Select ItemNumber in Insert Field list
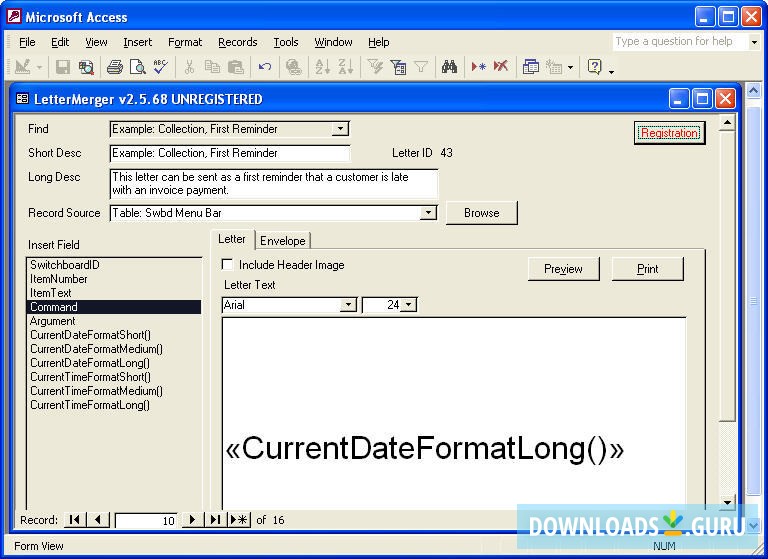The width and height of the screenshot is (768, 559). [114, 279]
